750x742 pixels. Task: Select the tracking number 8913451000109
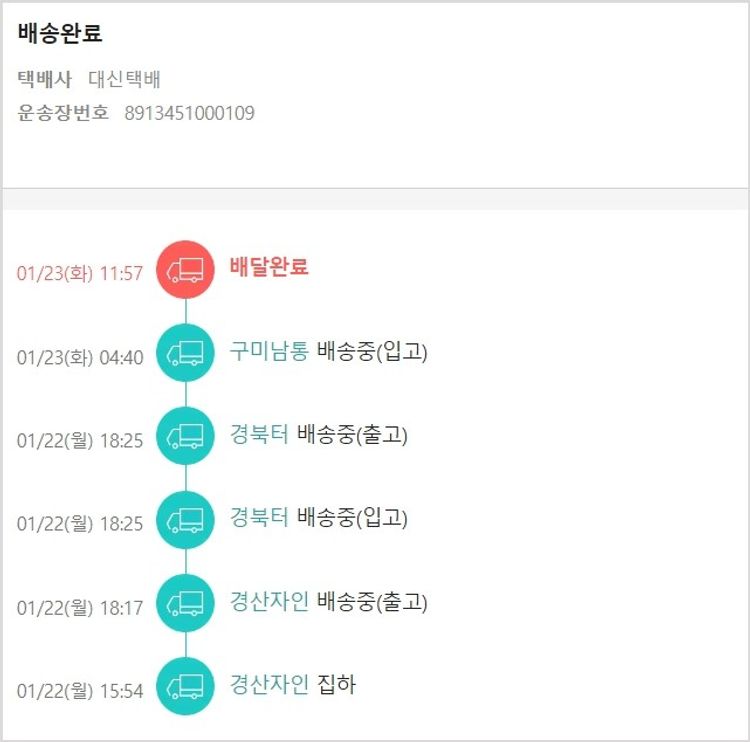pyautogui.click(x=189, y=113)
